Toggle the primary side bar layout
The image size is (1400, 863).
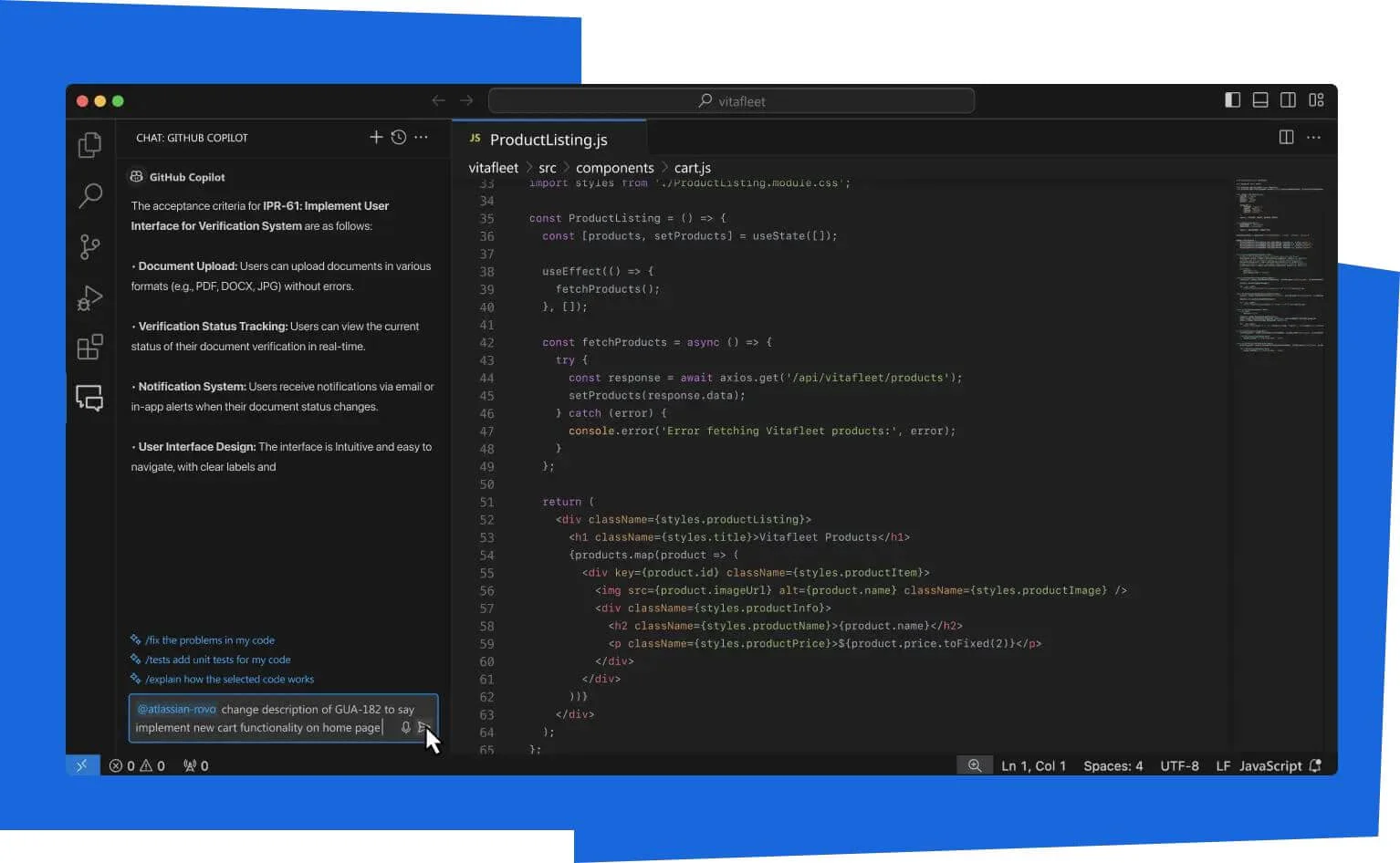pyautogui.click(x=1232, y=100)
